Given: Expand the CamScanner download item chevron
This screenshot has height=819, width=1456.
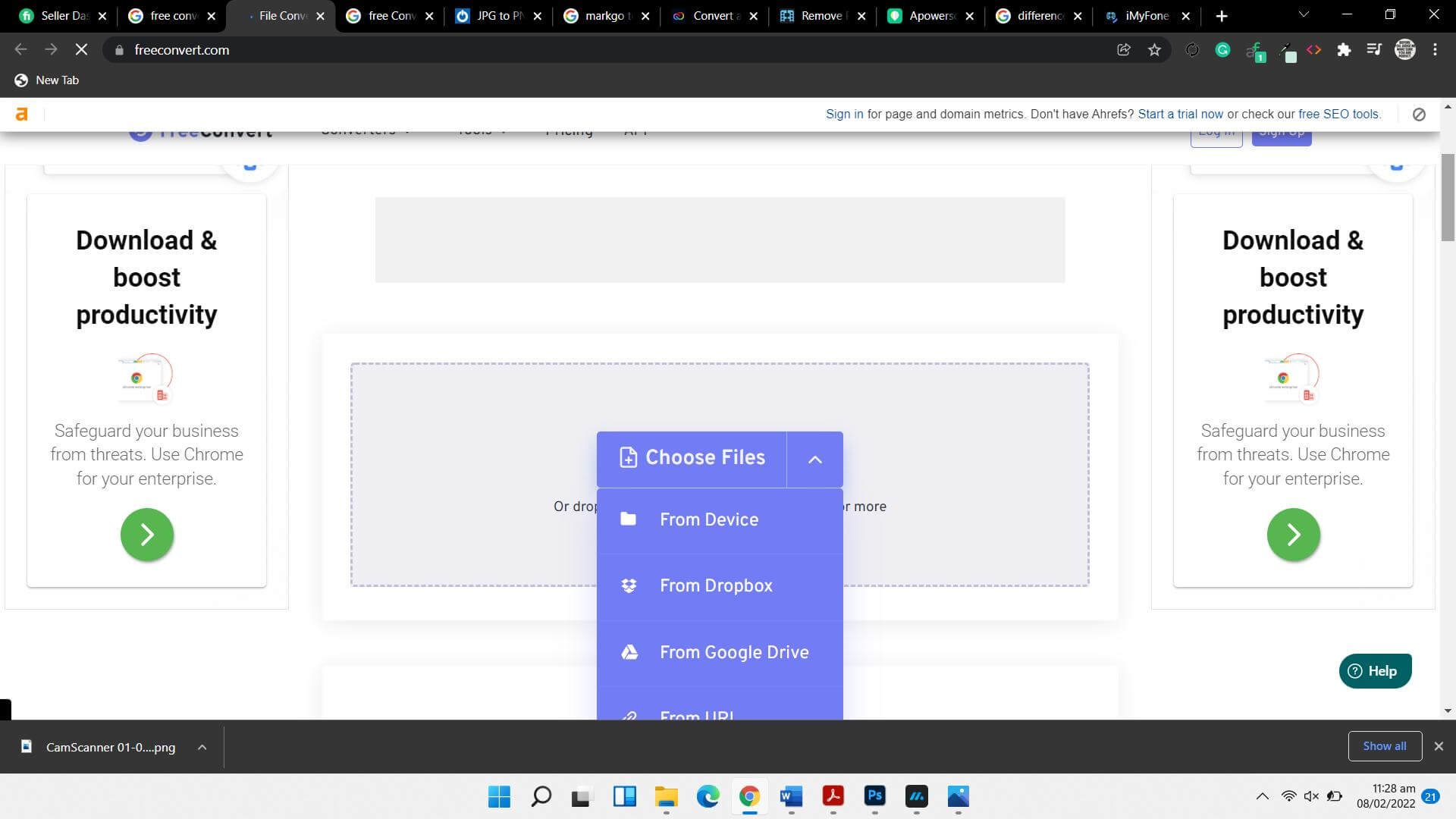Looking at the screenshot, I should tap(202, 747).
